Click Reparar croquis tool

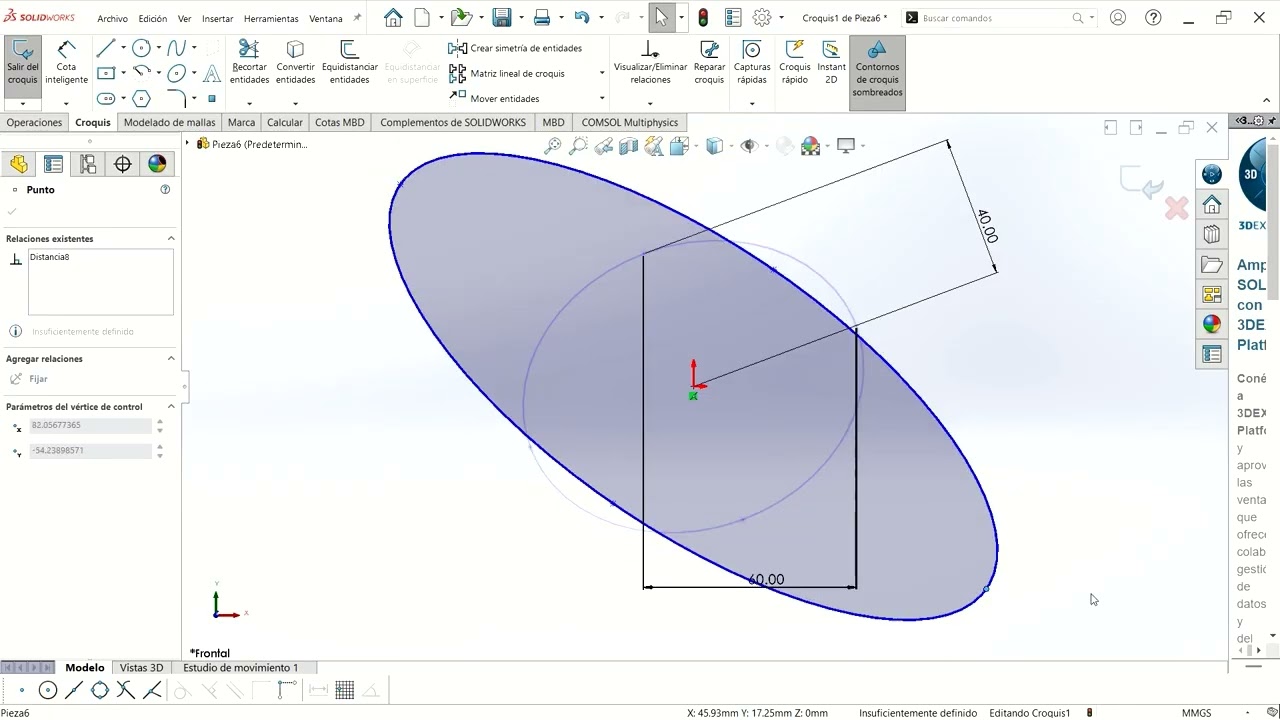click(709, 63)
